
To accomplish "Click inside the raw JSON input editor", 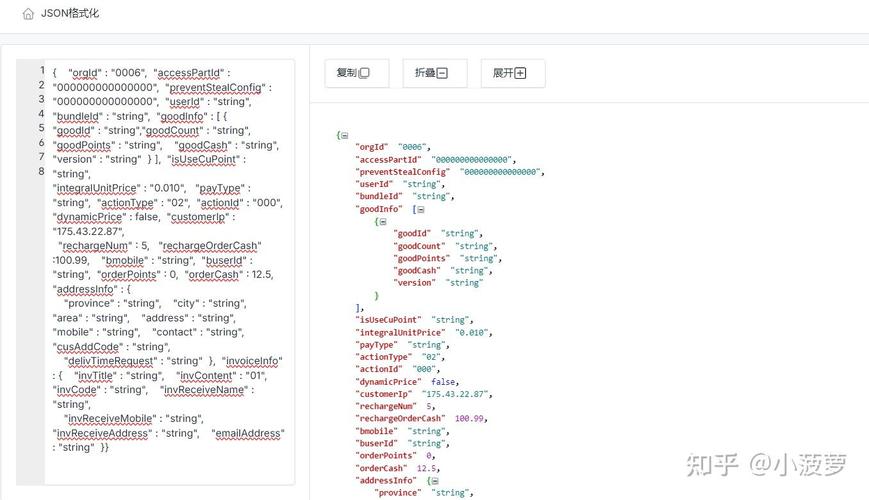I will [x=169, y=272].
